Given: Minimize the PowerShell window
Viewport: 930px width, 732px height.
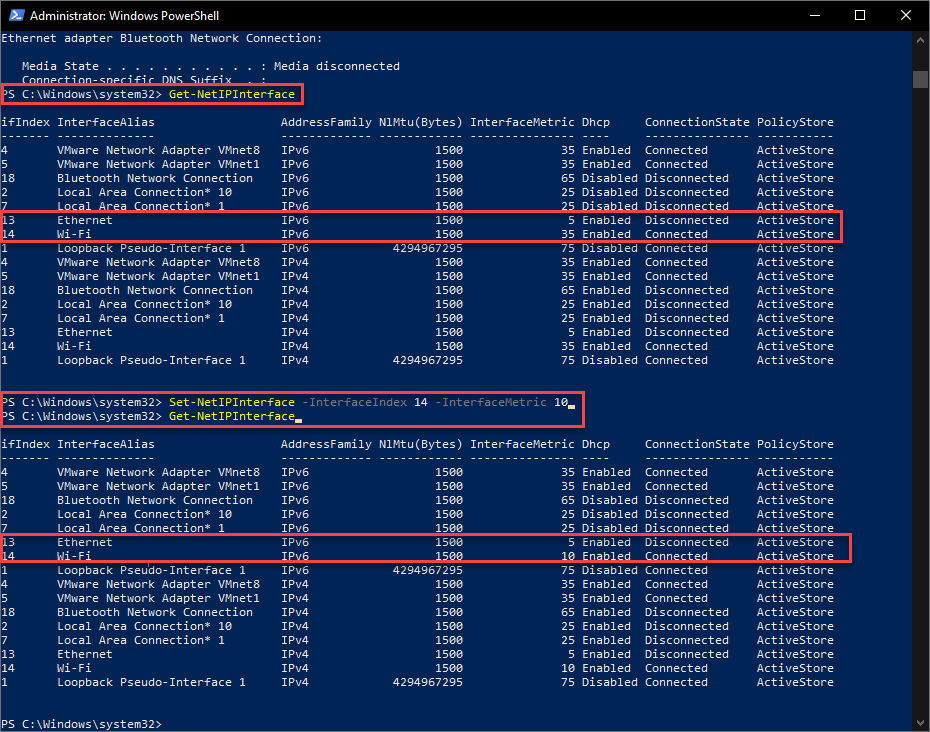Looking at the screenshot, I should coord(815,15).
